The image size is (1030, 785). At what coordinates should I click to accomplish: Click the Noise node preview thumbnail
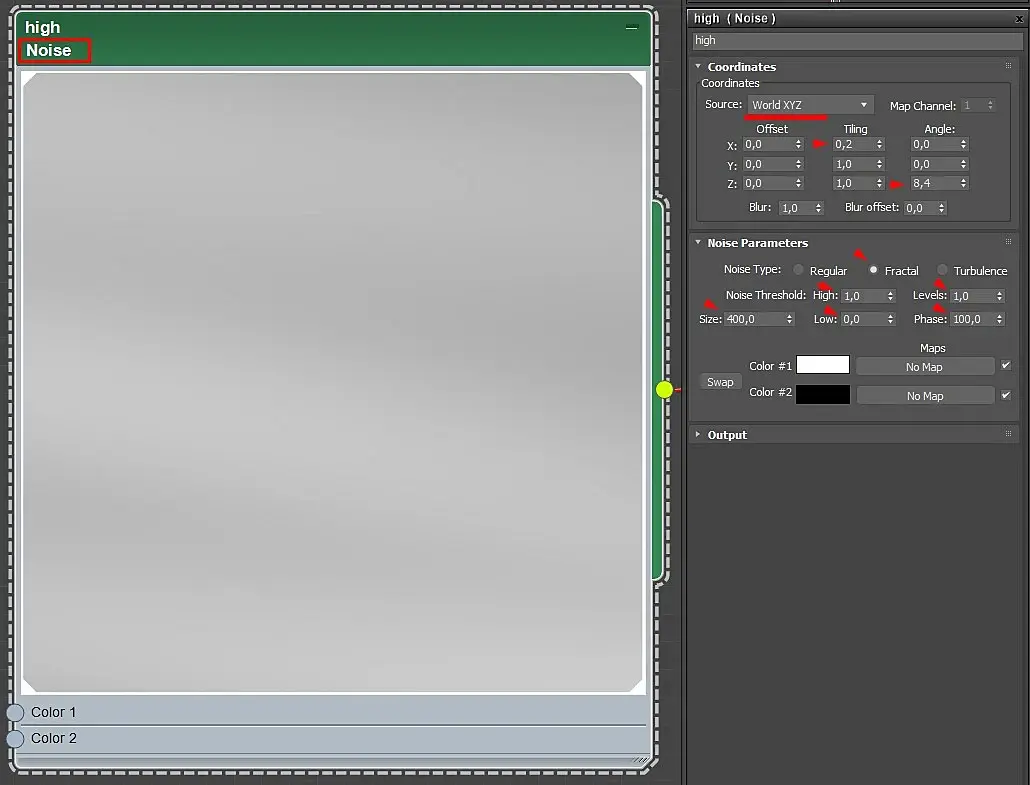333,382
